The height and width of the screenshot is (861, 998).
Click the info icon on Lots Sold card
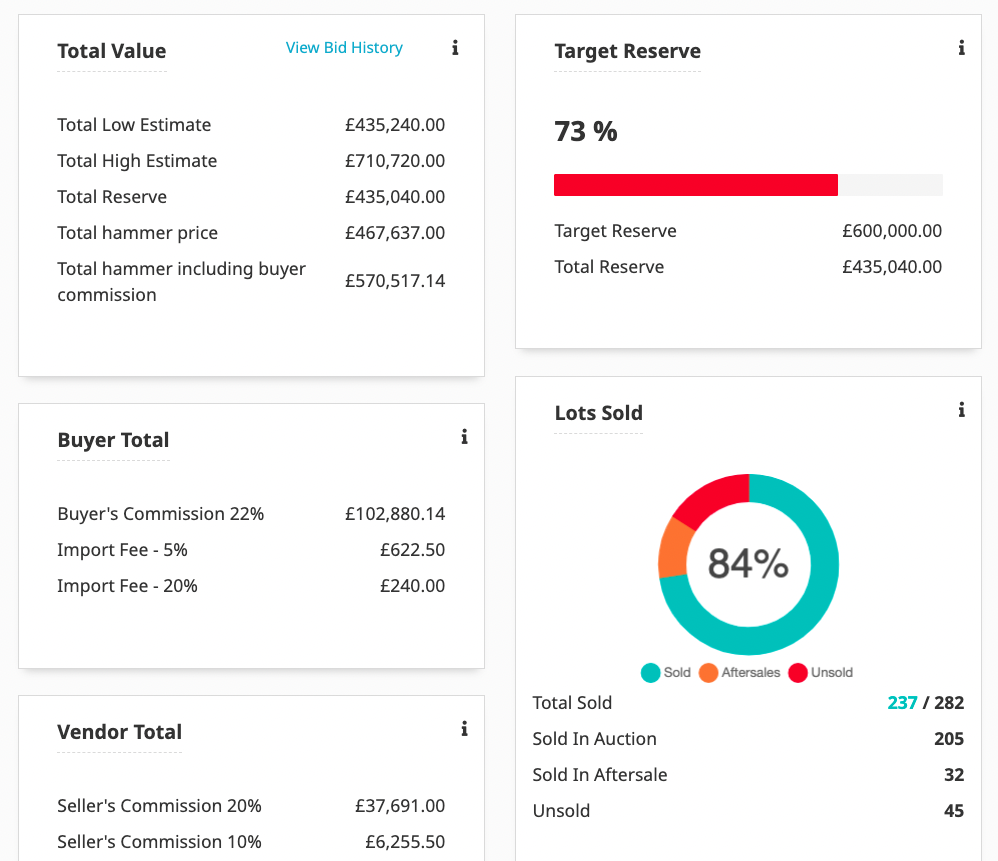961,409
